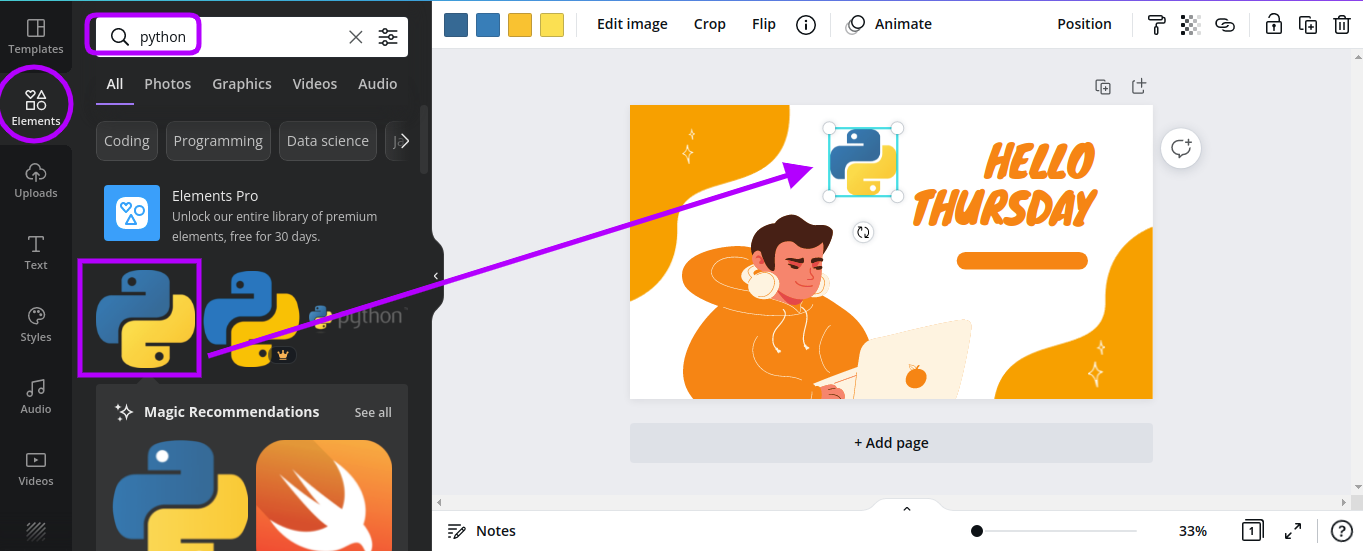Click the + Add page button
Image resolution: width=1363 pixels, height=556 pixels.
click(891, 443)
